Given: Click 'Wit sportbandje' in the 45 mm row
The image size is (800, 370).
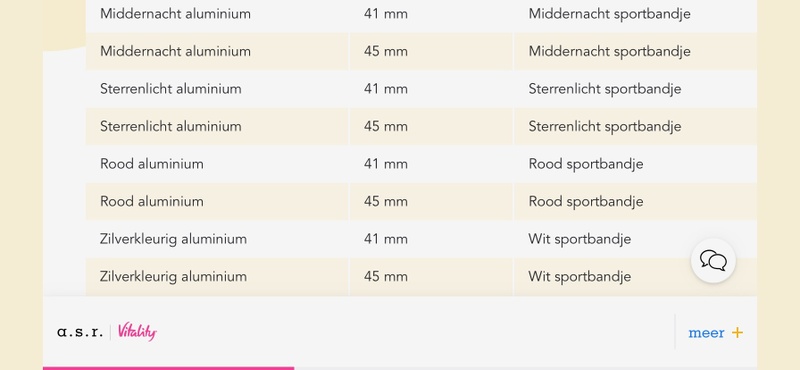Looking at the screenshot, I should (580, 277).
